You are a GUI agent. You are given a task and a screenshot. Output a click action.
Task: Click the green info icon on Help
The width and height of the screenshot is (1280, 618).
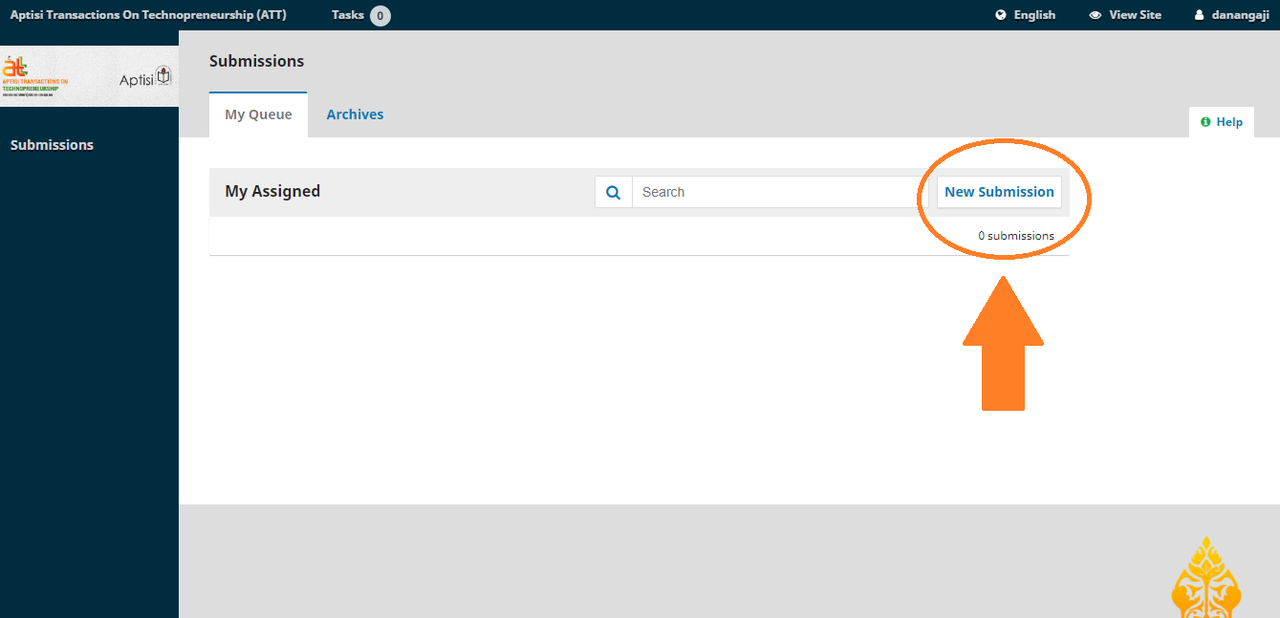click(1206, 122)
